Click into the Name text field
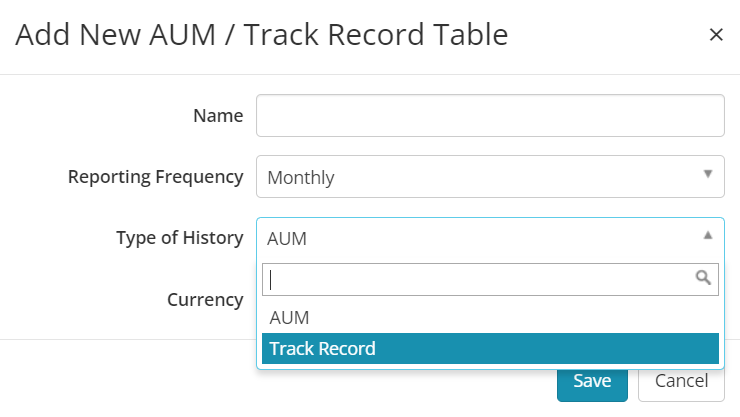Viewport: 740px width, 417px height. pyautogui.click(x=490, y=116)
